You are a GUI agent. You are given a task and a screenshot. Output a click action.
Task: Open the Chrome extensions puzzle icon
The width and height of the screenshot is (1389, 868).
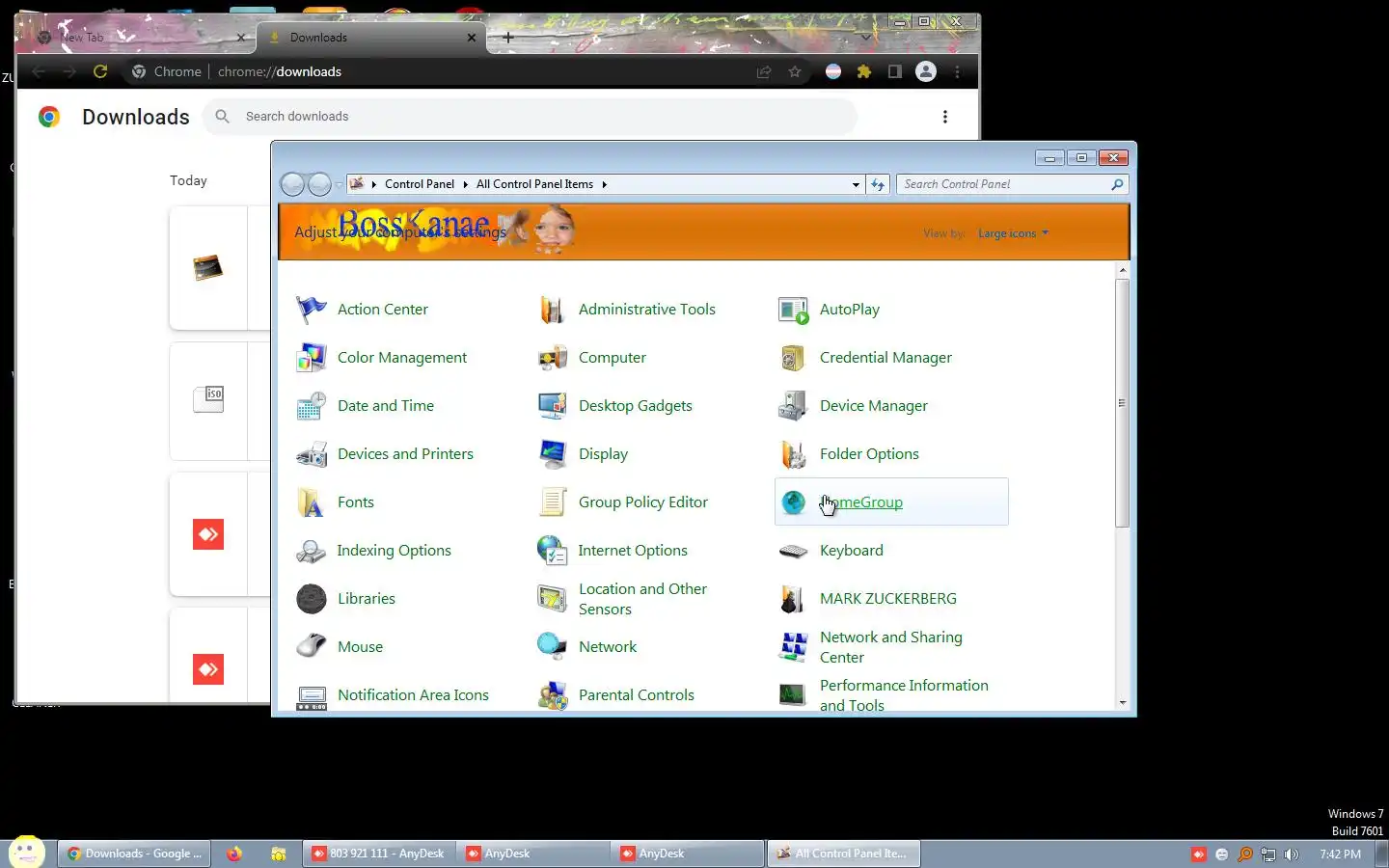(864, 71)
